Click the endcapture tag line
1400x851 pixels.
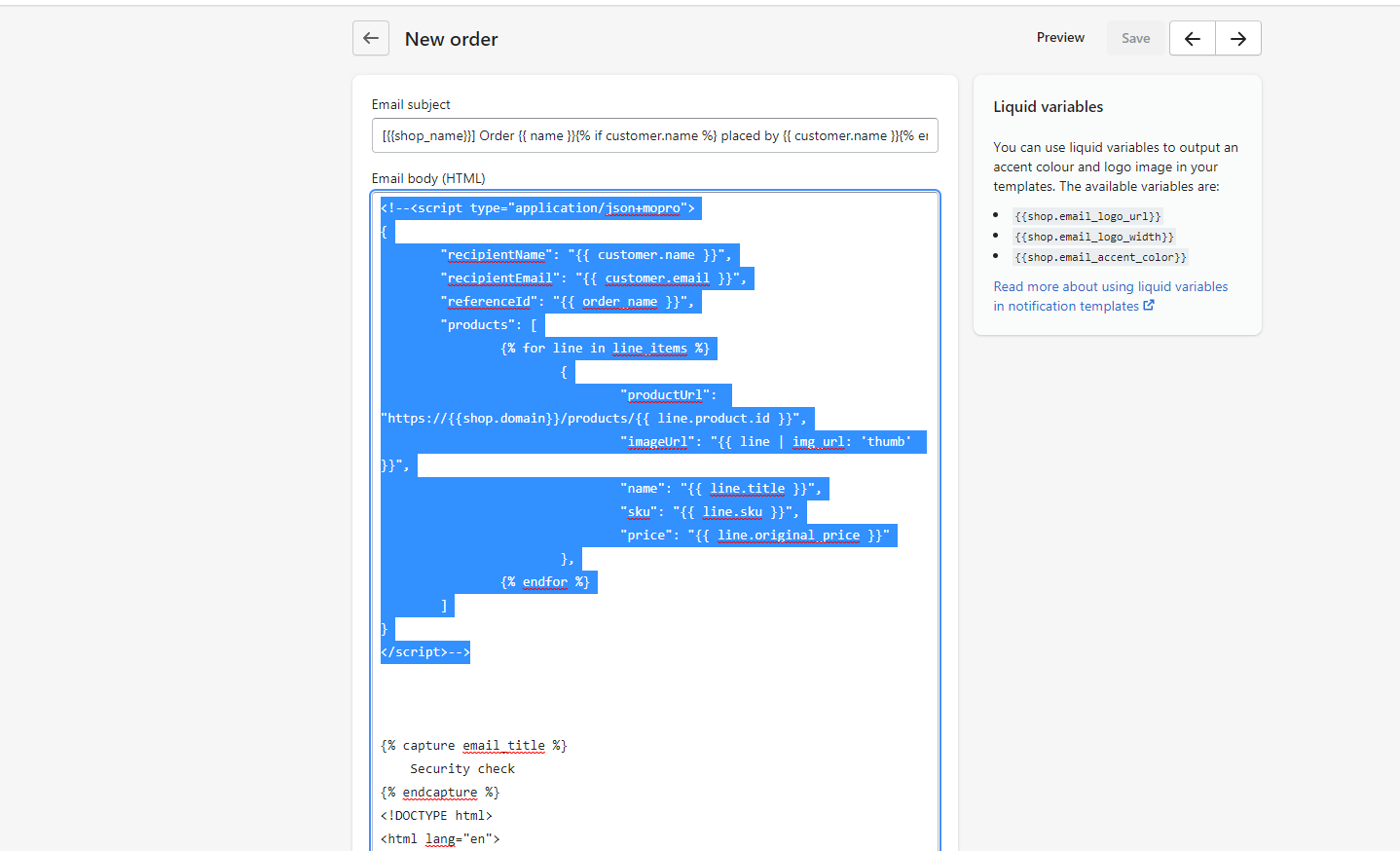coord(440,793)
